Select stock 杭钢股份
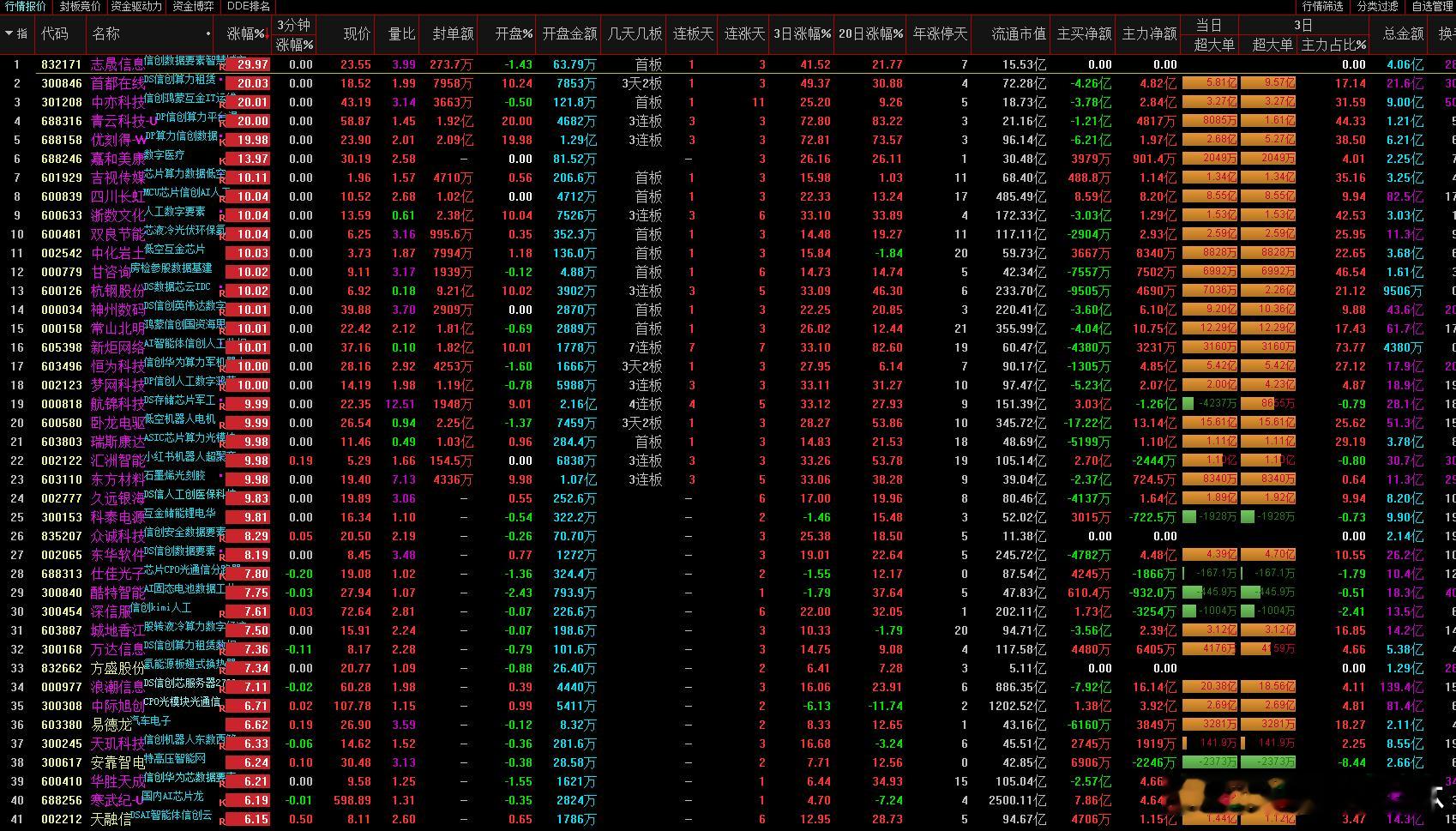1456x831 pixels. [x=117, y=291]
